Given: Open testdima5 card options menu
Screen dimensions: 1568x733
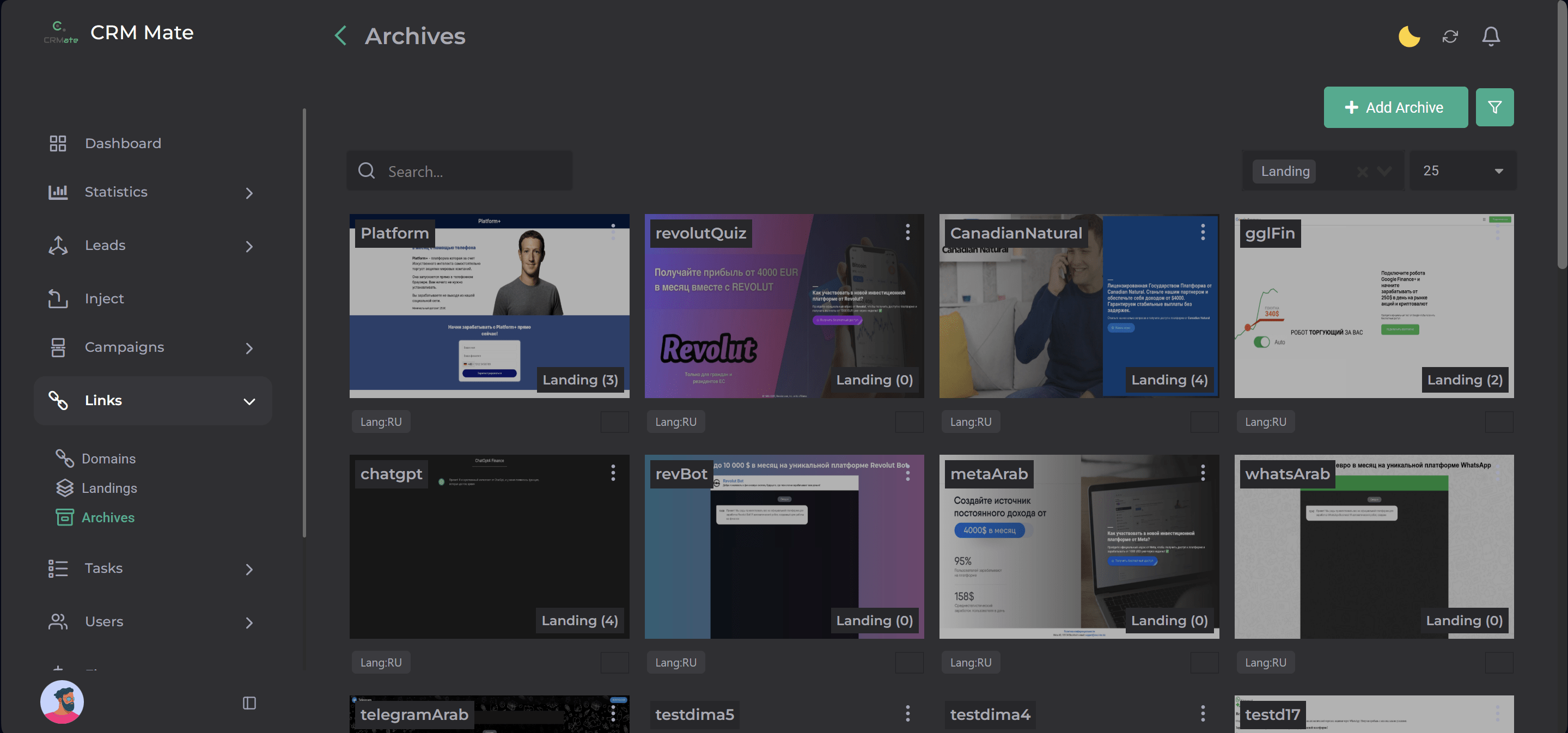Looking at the screenshot, I should click(x=907, y=713).
